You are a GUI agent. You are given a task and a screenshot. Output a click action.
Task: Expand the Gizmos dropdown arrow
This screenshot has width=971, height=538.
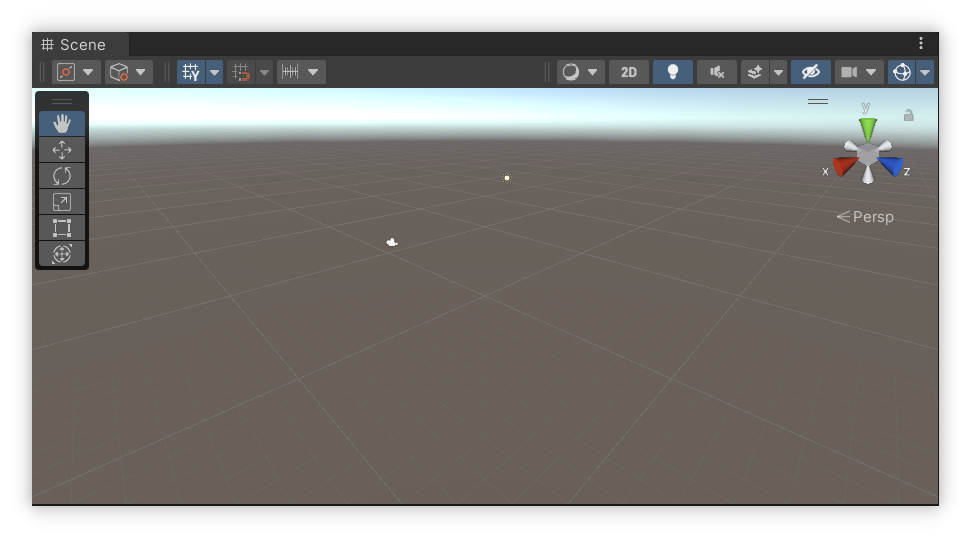(x=925, y=72)
